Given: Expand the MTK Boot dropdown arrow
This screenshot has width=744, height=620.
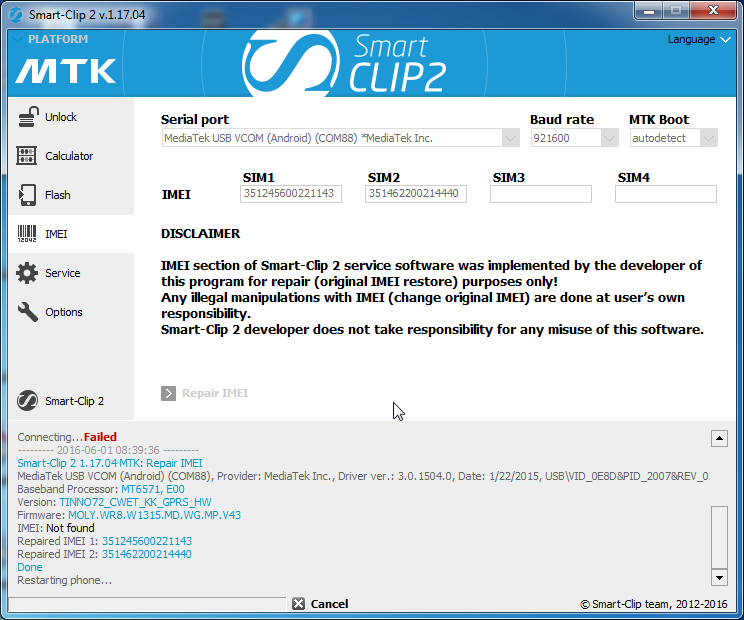Looking at the screenshot, I should (x=708, y=139).
